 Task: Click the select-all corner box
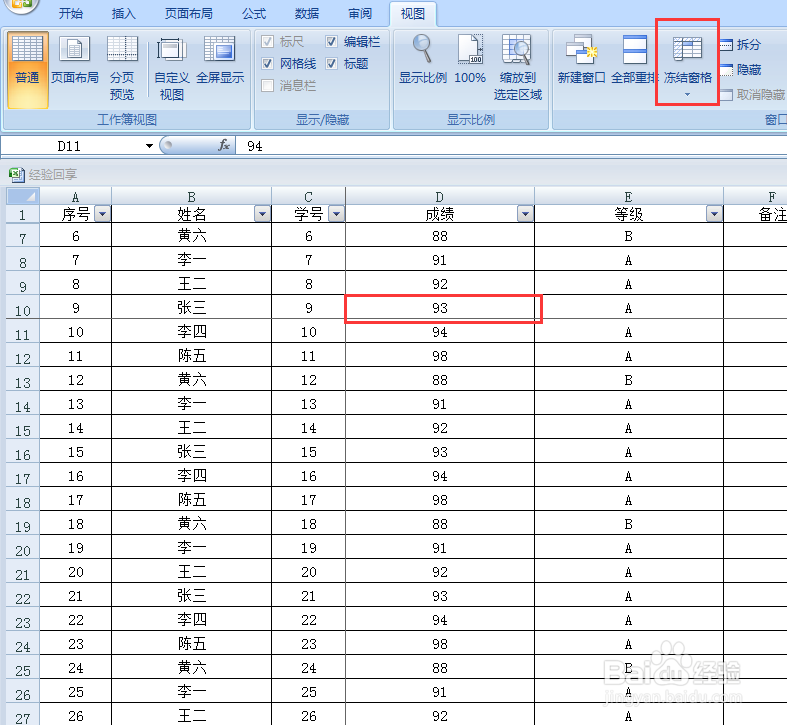coord(23,196)
